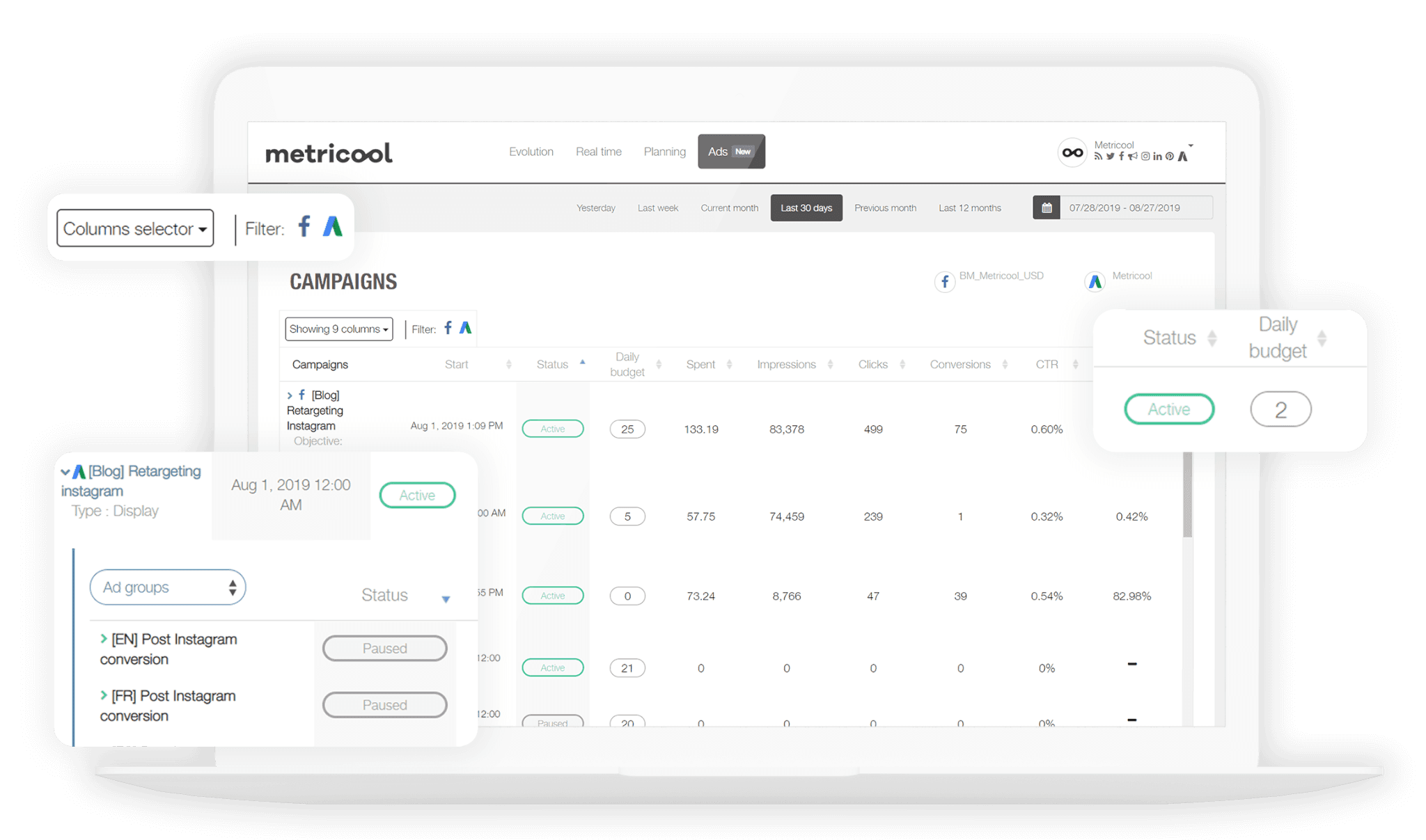
Task: Select the RSS feed icon in header
Action: click(1098, 157)
